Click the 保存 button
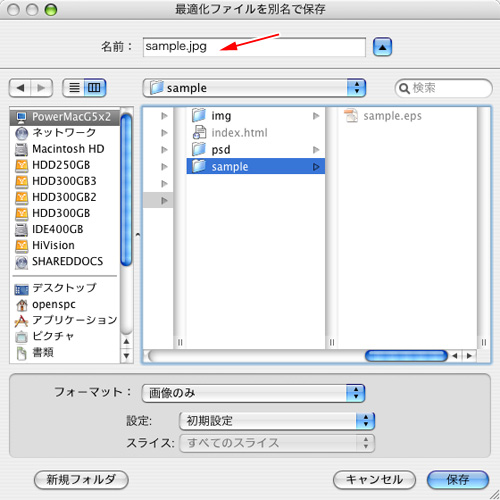This screenshot has height=500, width=500. tap(458, 480)
